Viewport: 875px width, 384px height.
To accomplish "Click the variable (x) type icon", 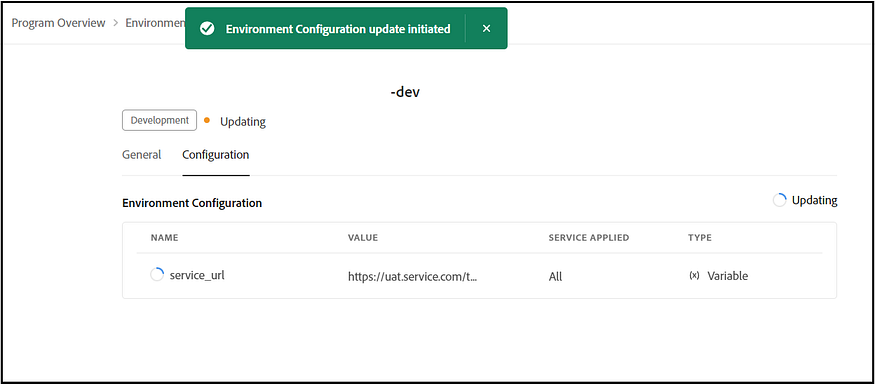I will [694, 276].
